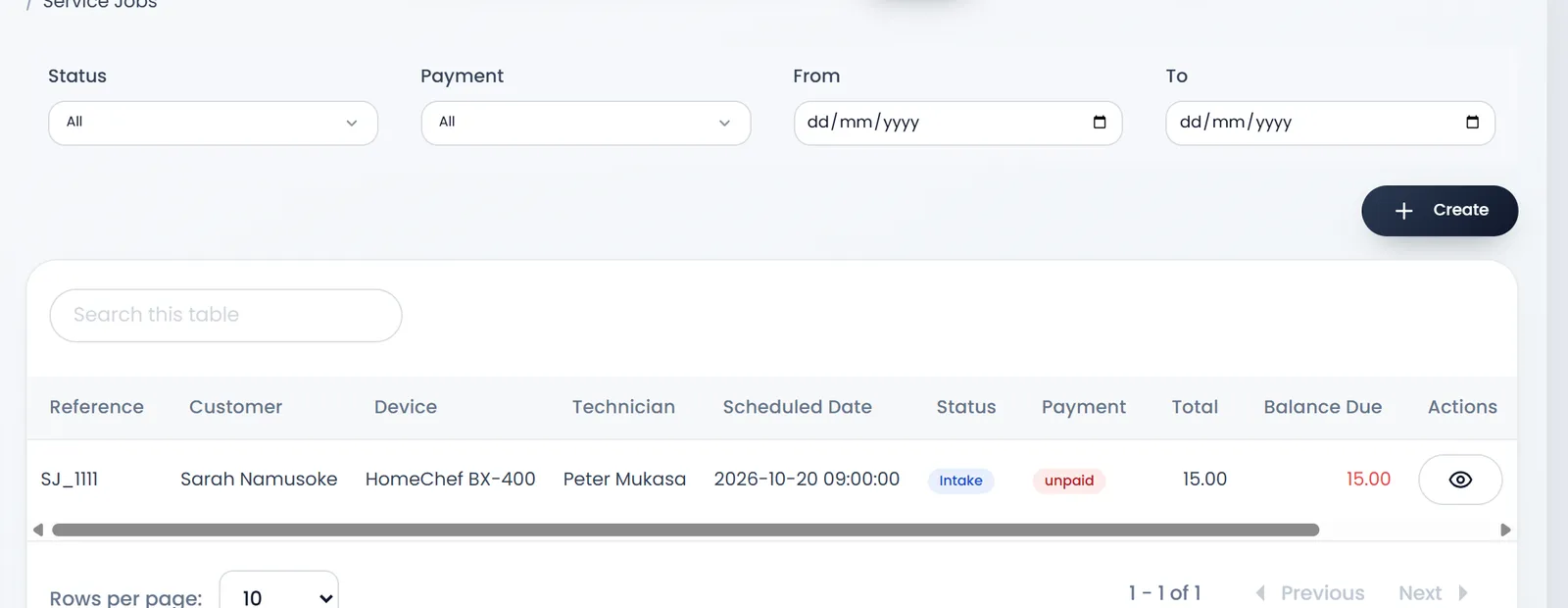Go to the Next page

tap(1433, 593)
